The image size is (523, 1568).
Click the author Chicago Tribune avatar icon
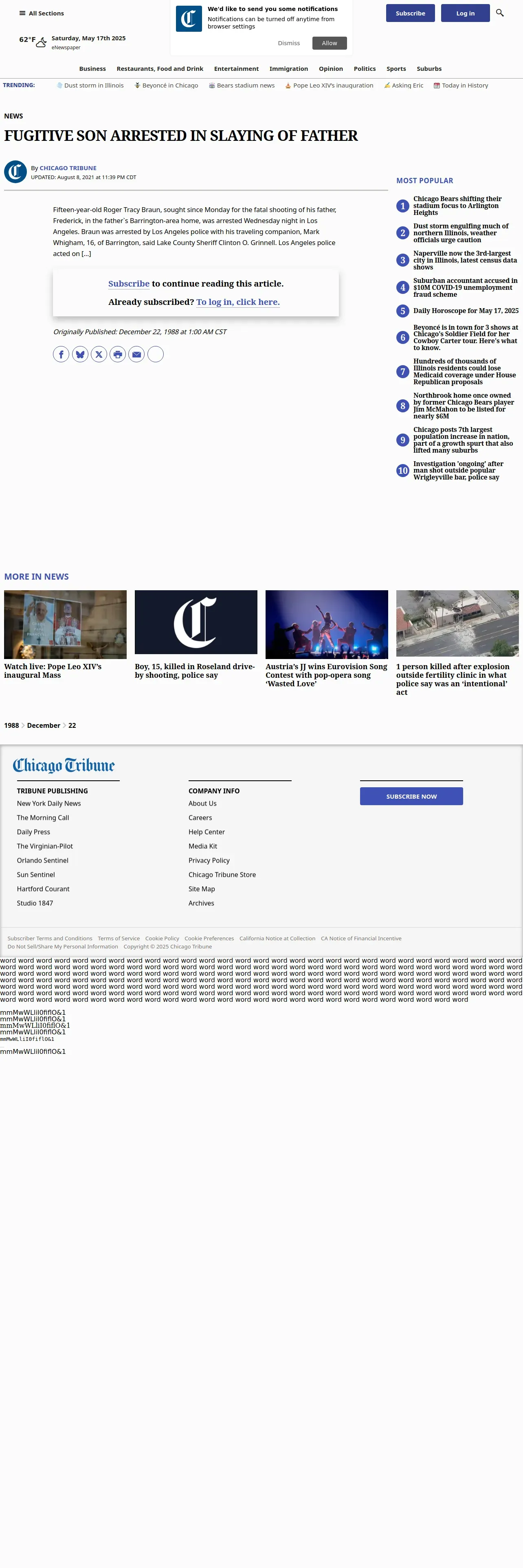pos(15,172)
